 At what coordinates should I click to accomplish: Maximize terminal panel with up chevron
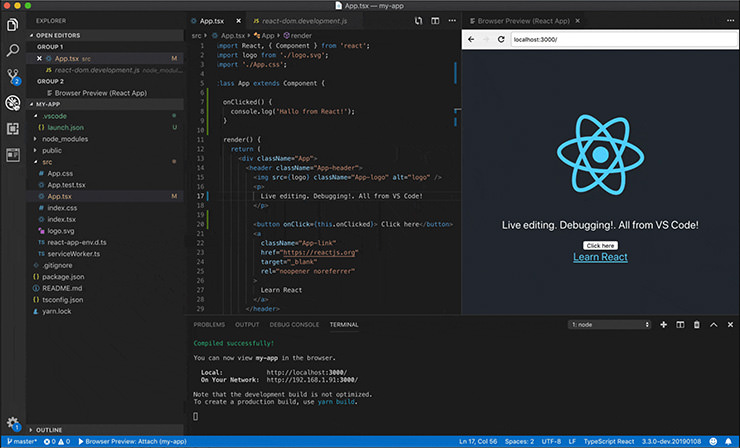coord(713,325)
